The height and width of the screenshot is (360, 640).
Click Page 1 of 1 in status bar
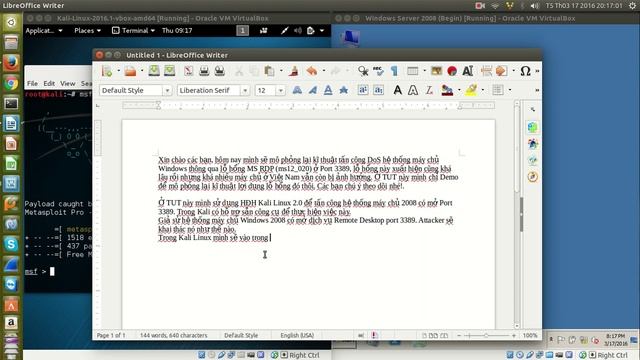[111, 336]
